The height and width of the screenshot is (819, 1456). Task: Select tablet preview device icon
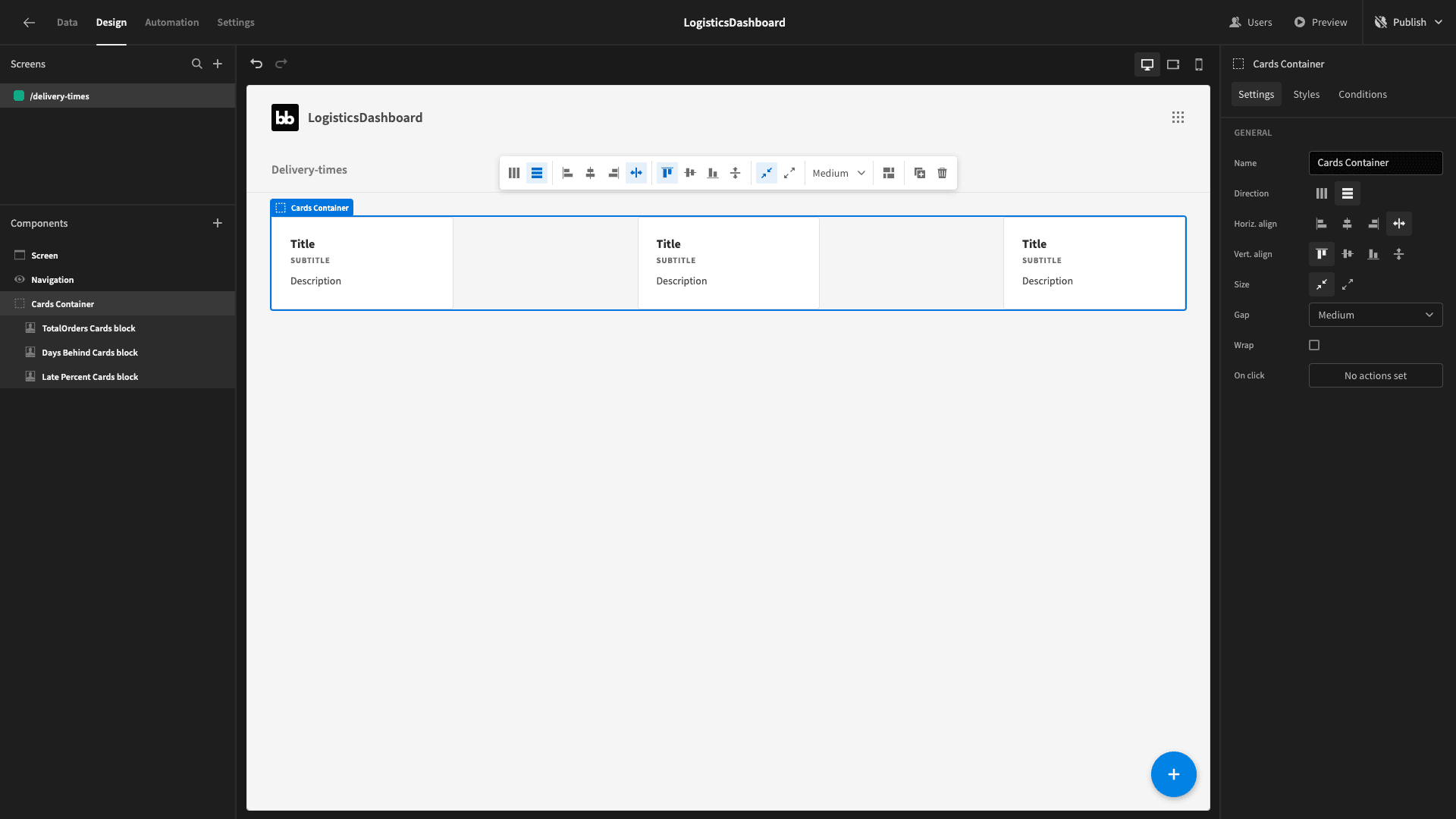pos(1173,64)
